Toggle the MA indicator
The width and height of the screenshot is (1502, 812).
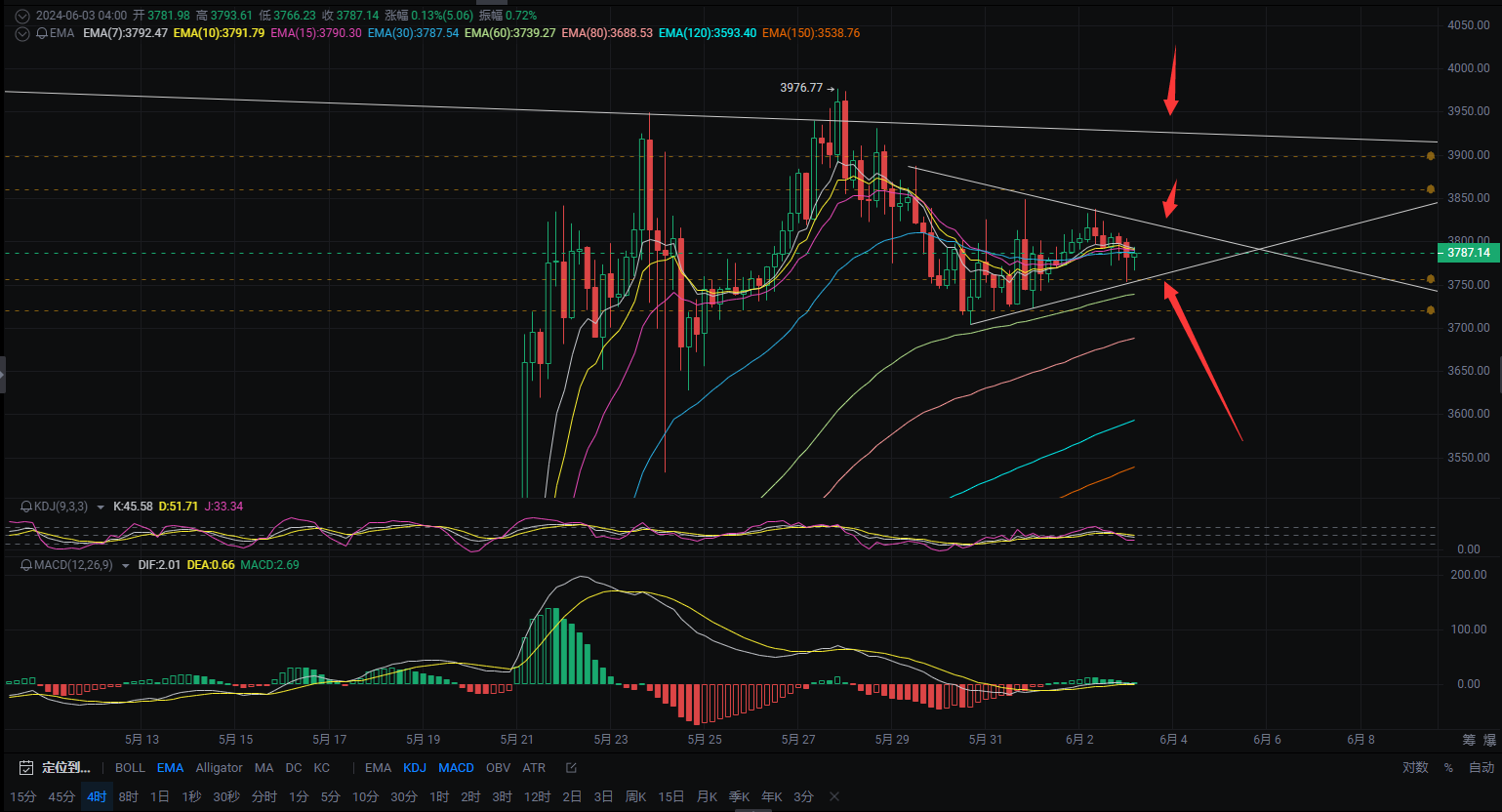coord(264,768)
